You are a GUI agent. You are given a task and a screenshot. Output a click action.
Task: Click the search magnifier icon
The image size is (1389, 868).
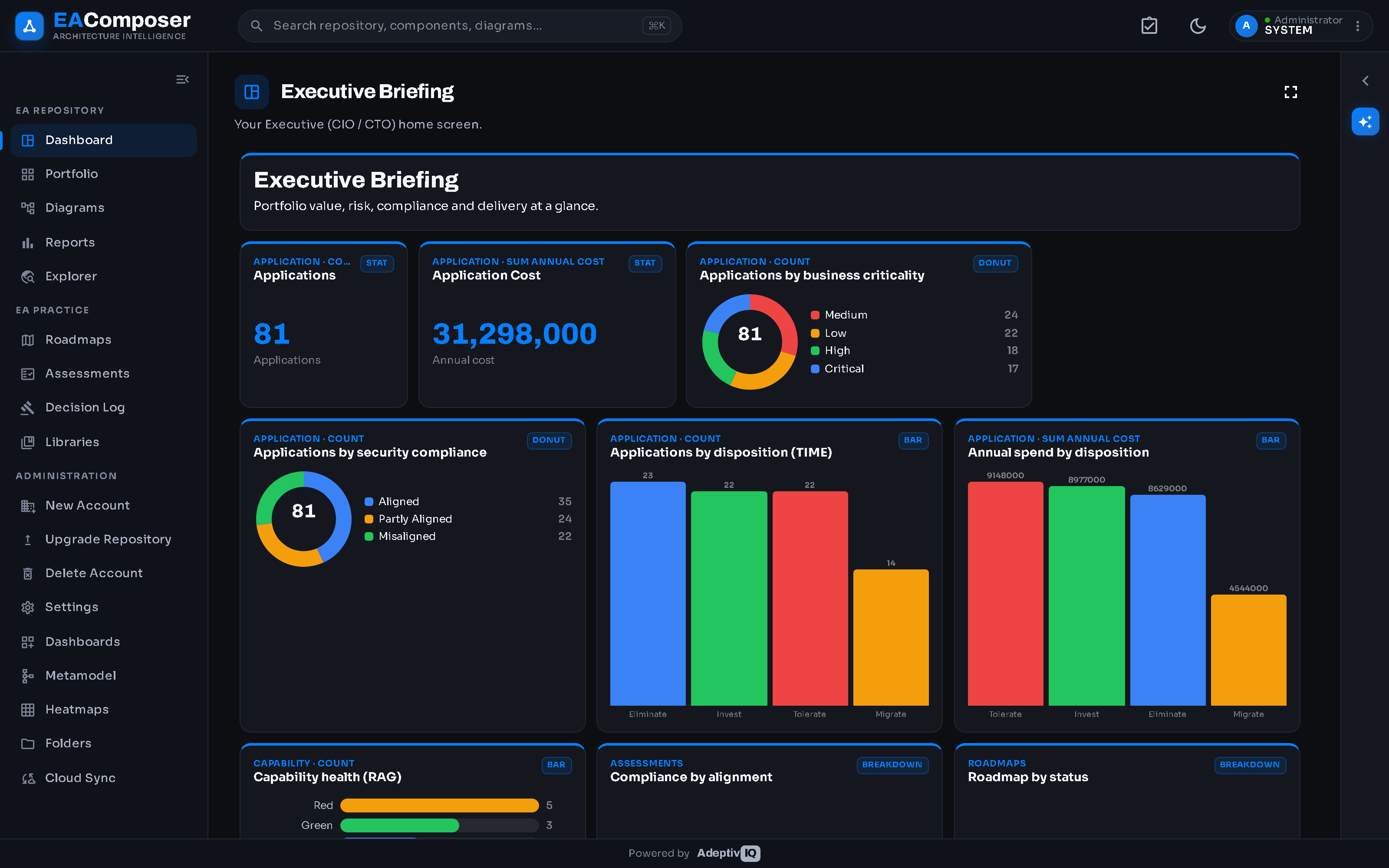click(x=257, y=26)
